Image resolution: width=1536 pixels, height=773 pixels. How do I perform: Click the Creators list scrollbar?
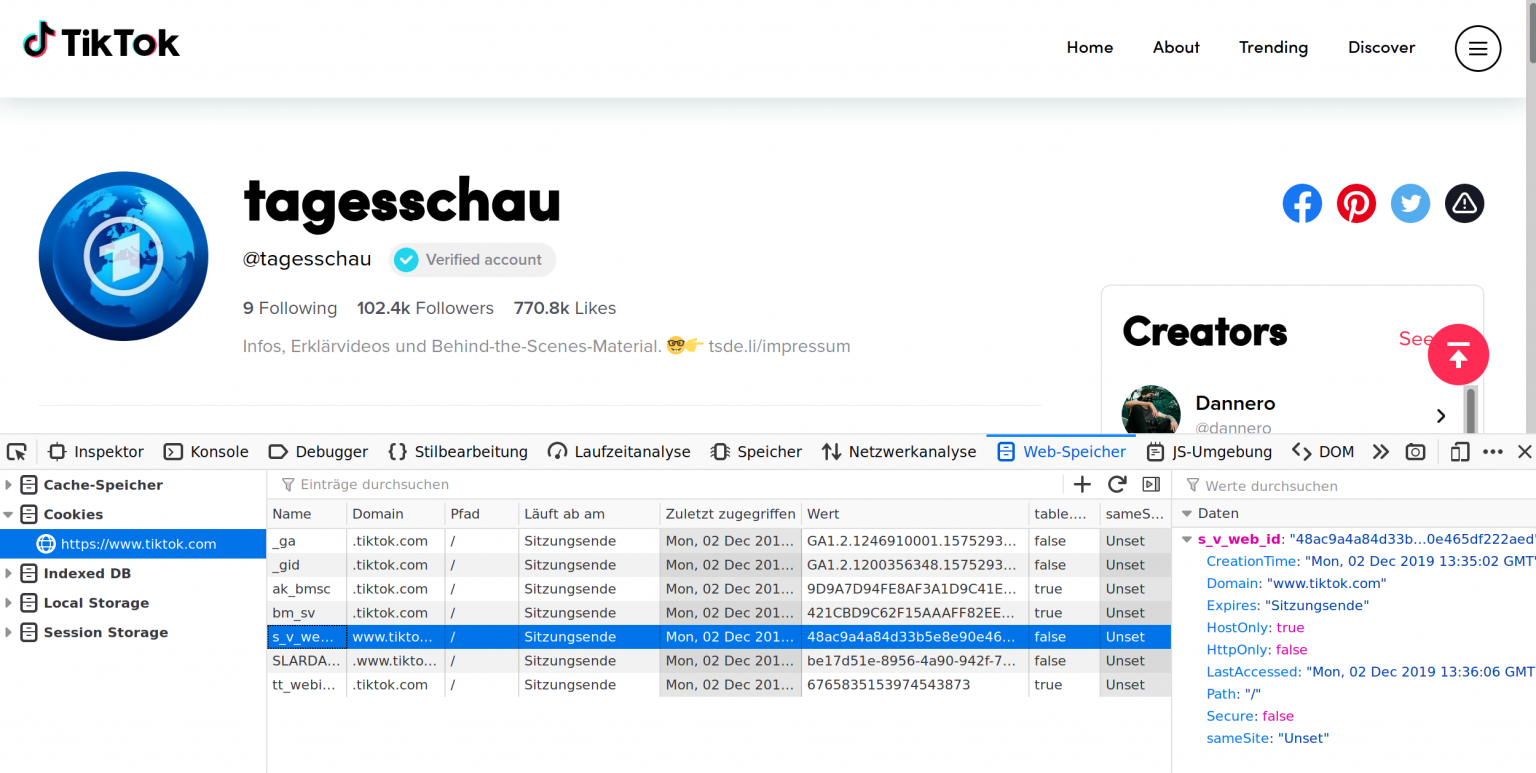[x=1470, y=410]
